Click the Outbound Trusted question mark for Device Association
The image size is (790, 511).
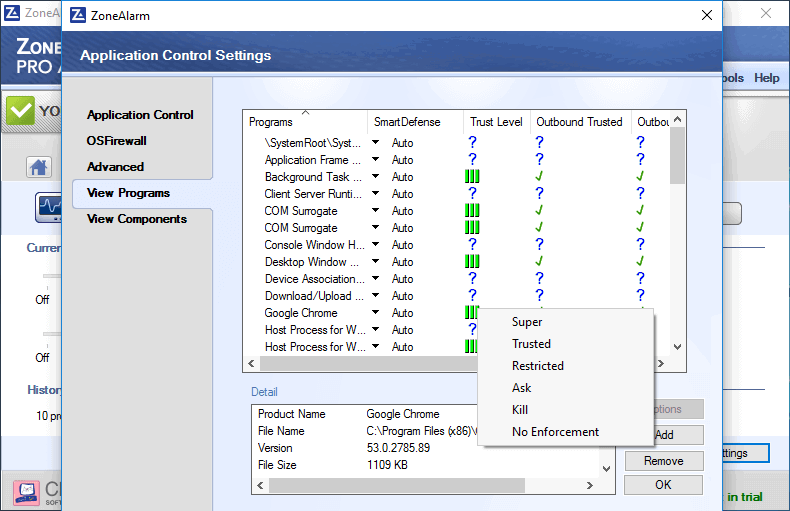[539, 279]
